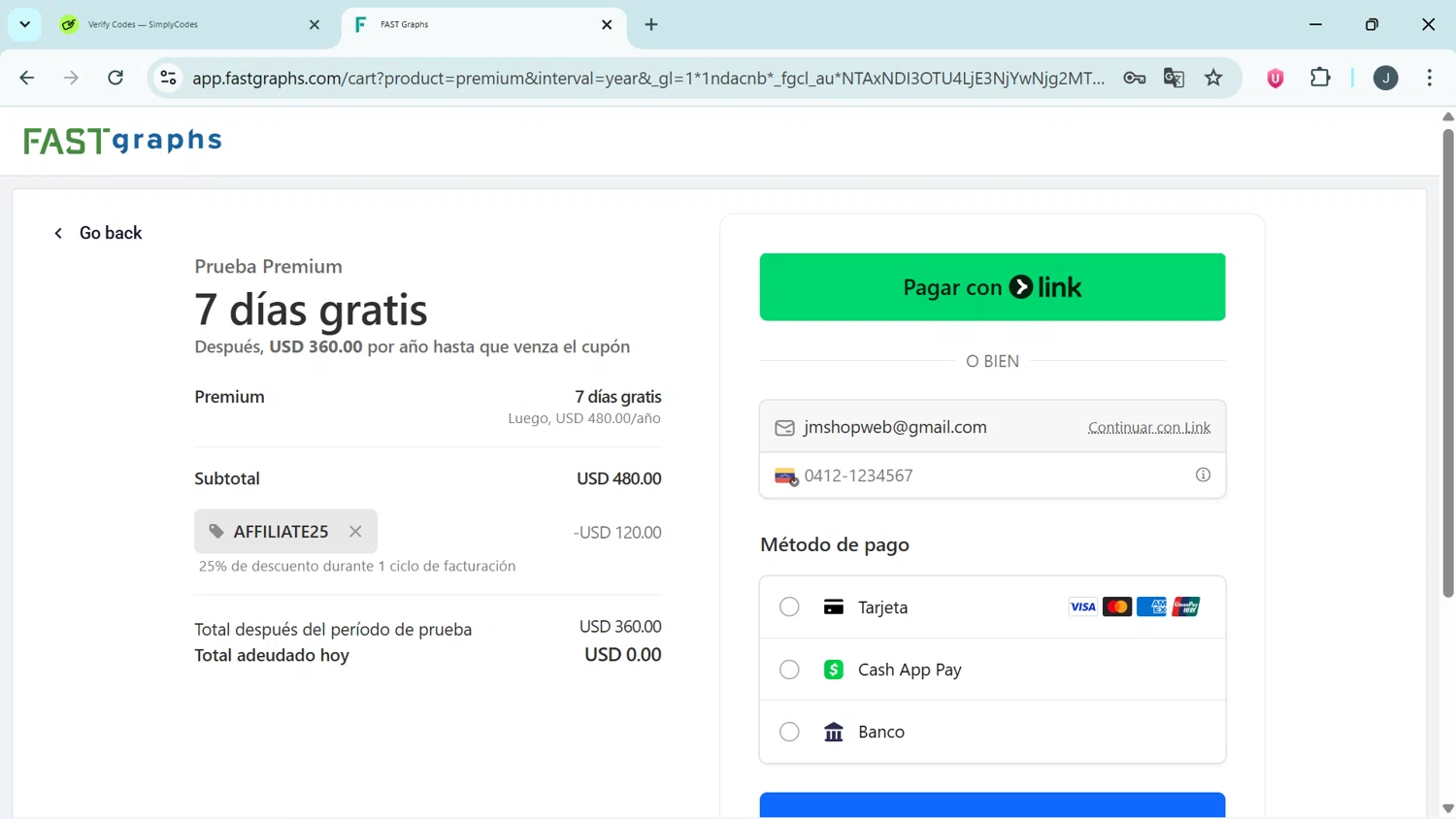This screenshot has height=819, width=1456.
Task: Open the Chrome three-dot menu
Action: [x=1430, y=78]
